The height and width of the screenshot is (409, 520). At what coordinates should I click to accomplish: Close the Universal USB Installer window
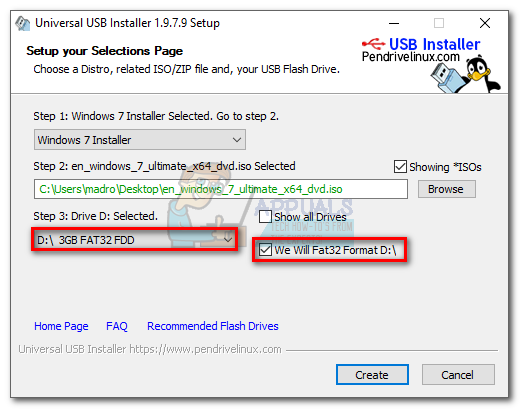coord(485,23)
